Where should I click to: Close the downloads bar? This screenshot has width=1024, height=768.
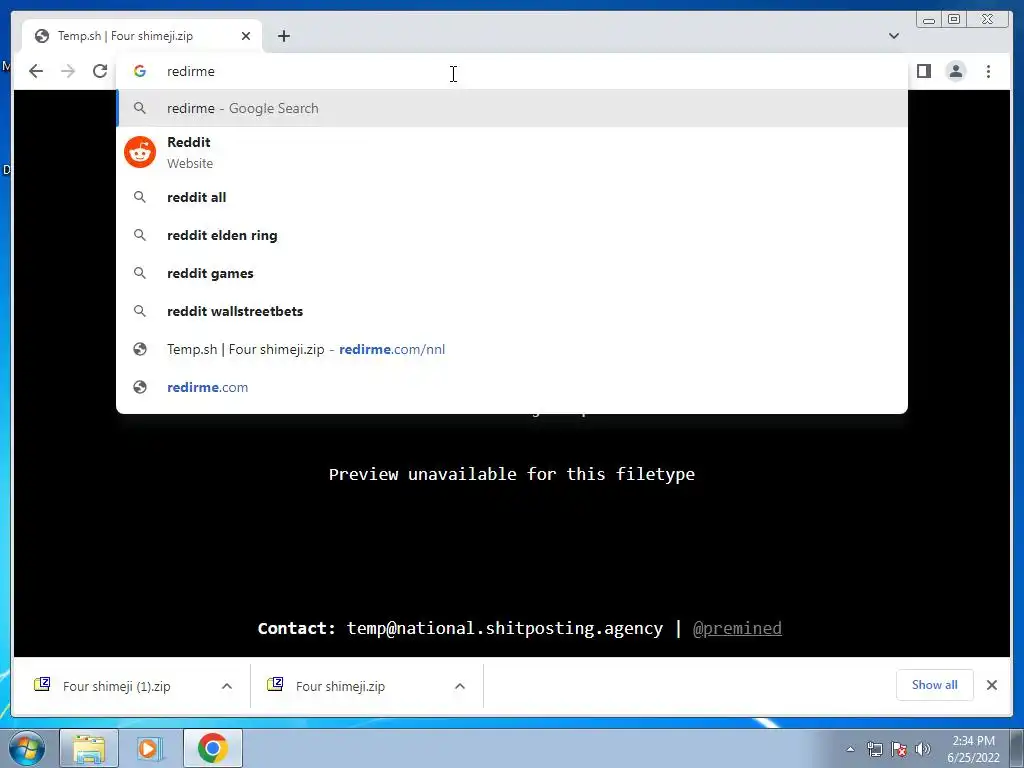tap(991, 685)
